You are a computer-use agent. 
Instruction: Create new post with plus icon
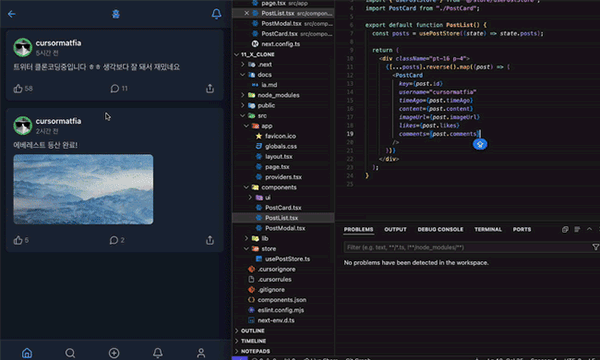(114, 353)
